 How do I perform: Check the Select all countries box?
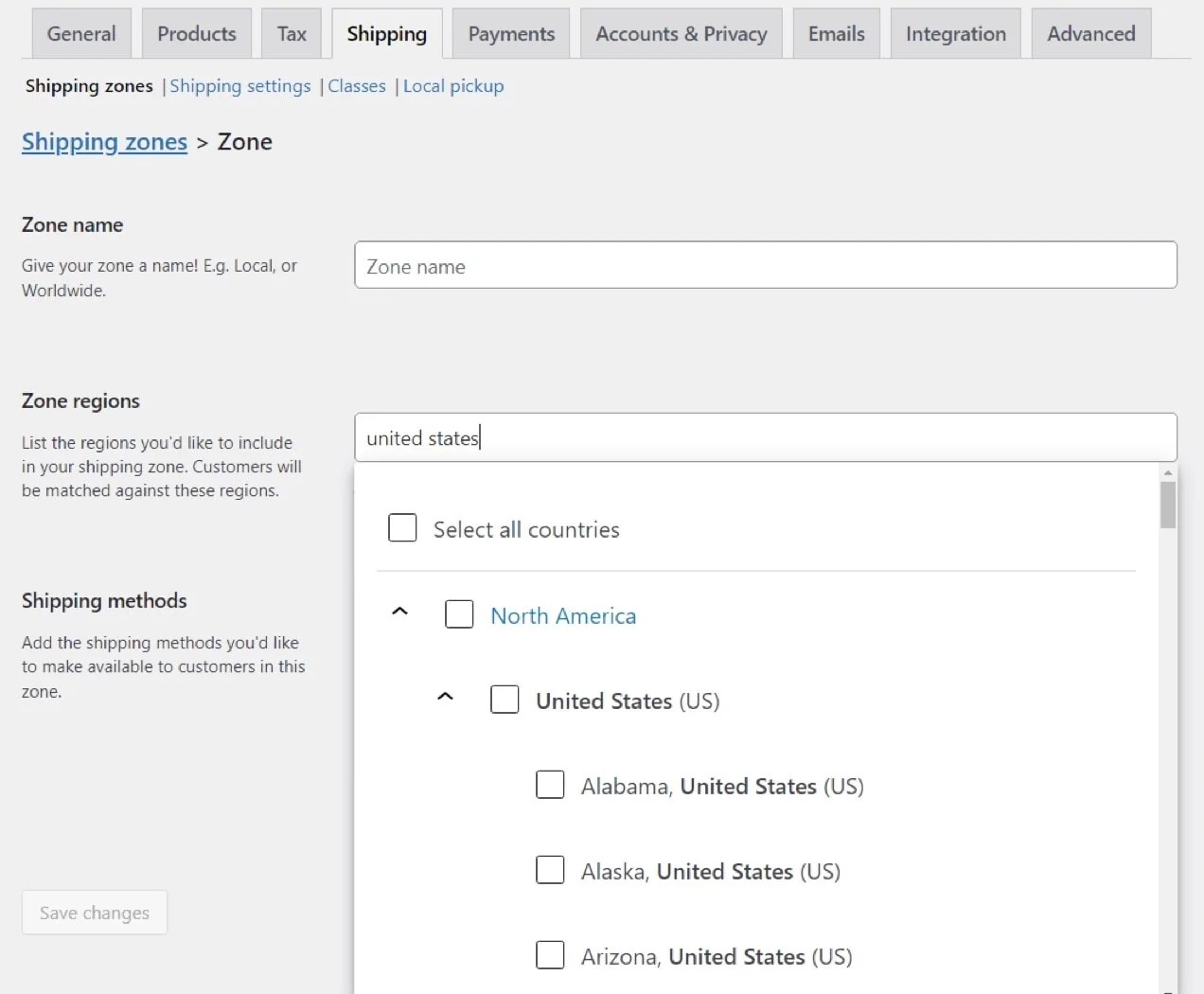[402, 528]
